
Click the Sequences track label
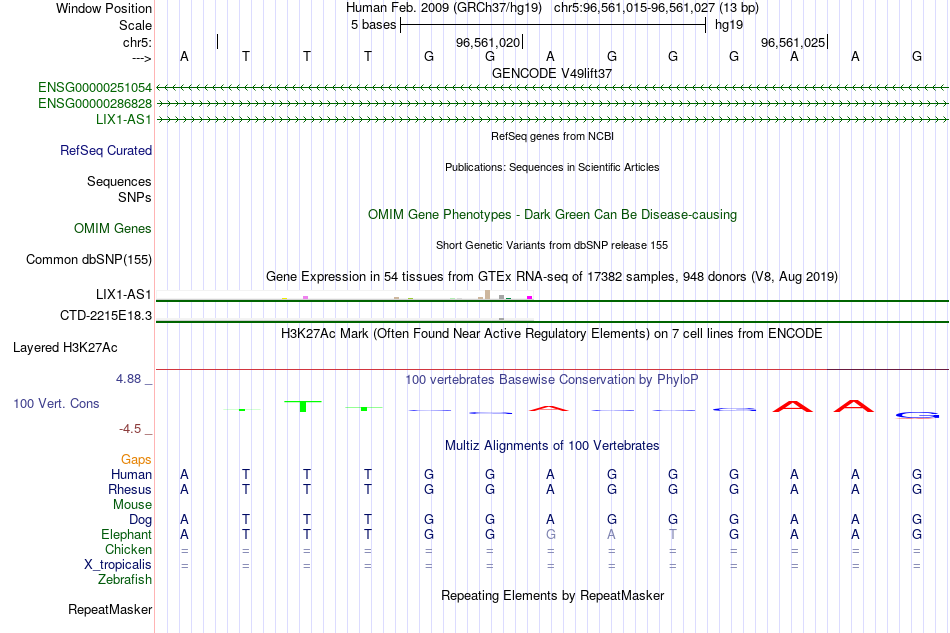pyautogui.click(x=119, y=181)
